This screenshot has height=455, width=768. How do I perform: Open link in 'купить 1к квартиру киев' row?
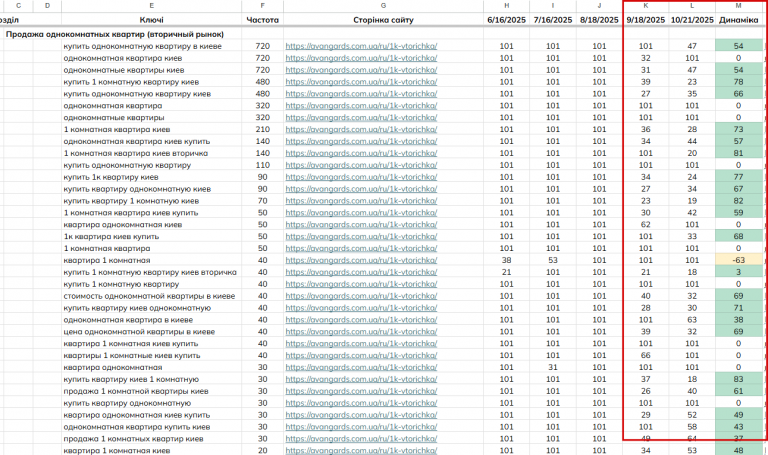(x=361, y=177)
